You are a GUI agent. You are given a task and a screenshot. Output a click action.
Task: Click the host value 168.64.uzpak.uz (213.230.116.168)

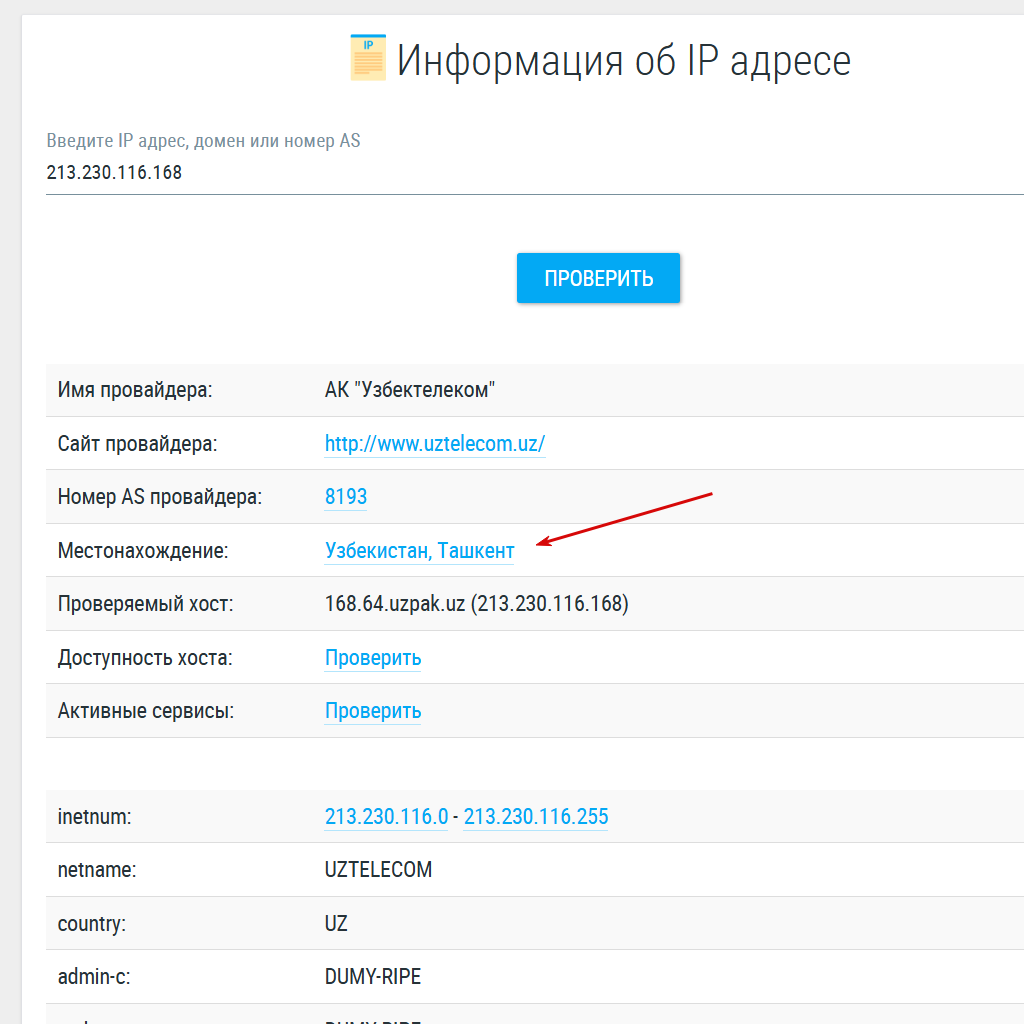[x=477, y=603]
